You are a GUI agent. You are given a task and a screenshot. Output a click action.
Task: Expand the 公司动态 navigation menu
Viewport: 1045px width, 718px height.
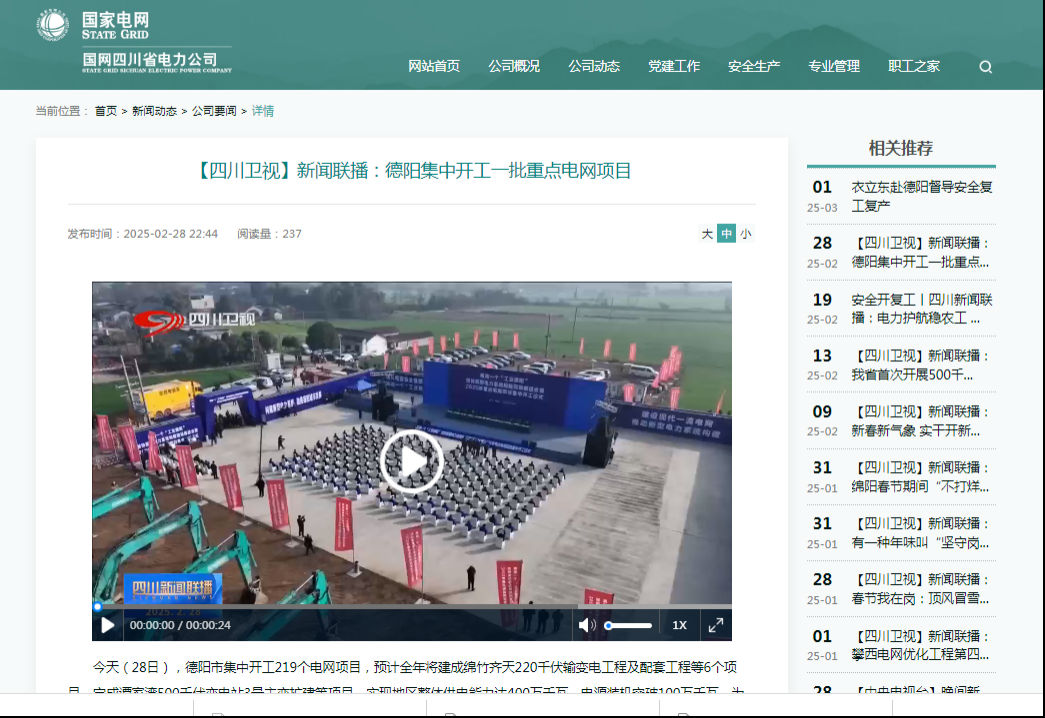[x=594, y=66]
